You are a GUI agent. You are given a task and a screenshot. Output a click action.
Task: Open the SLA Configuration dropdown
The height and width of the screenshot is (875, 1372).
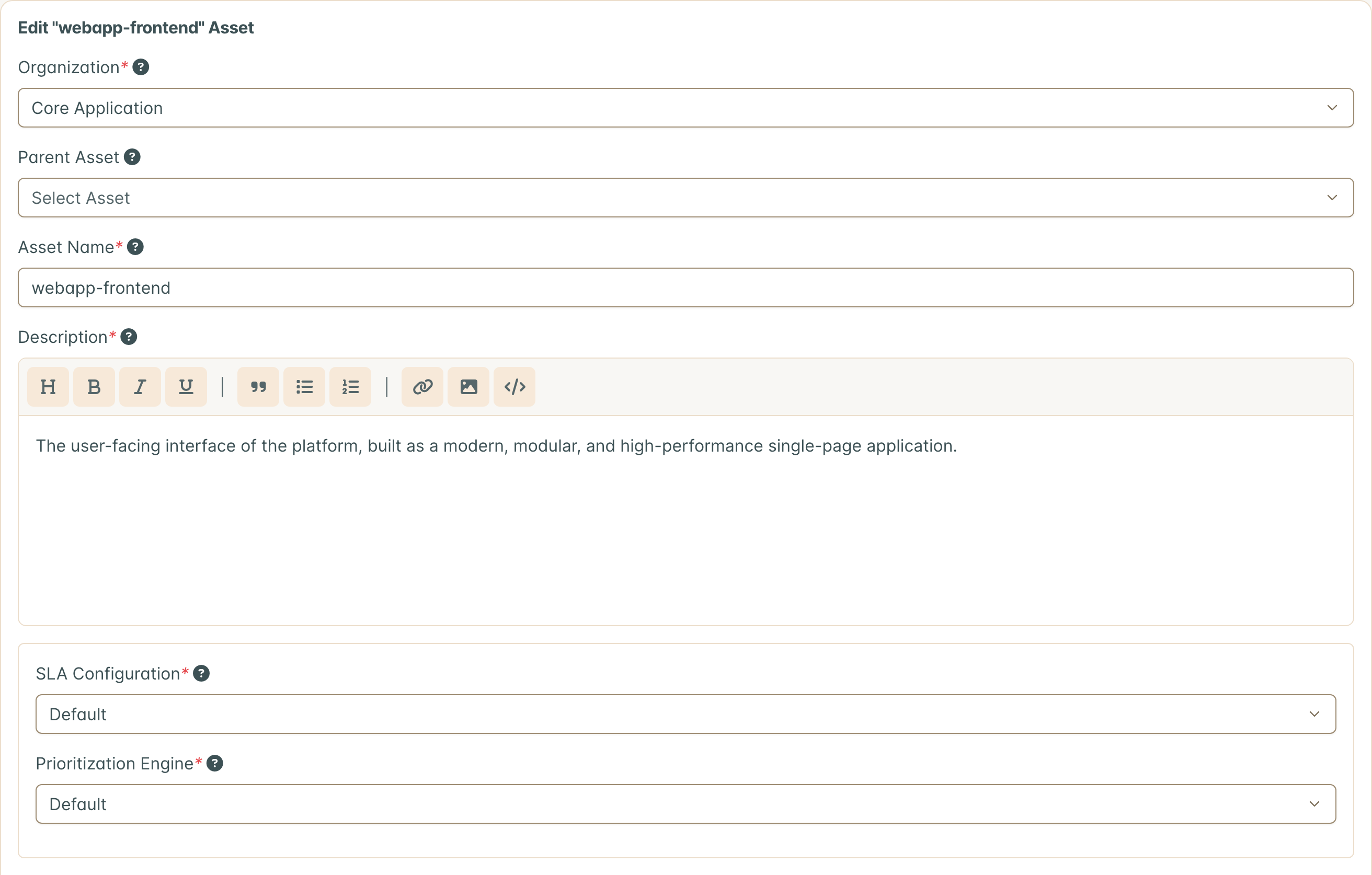[x=686, y=715]
